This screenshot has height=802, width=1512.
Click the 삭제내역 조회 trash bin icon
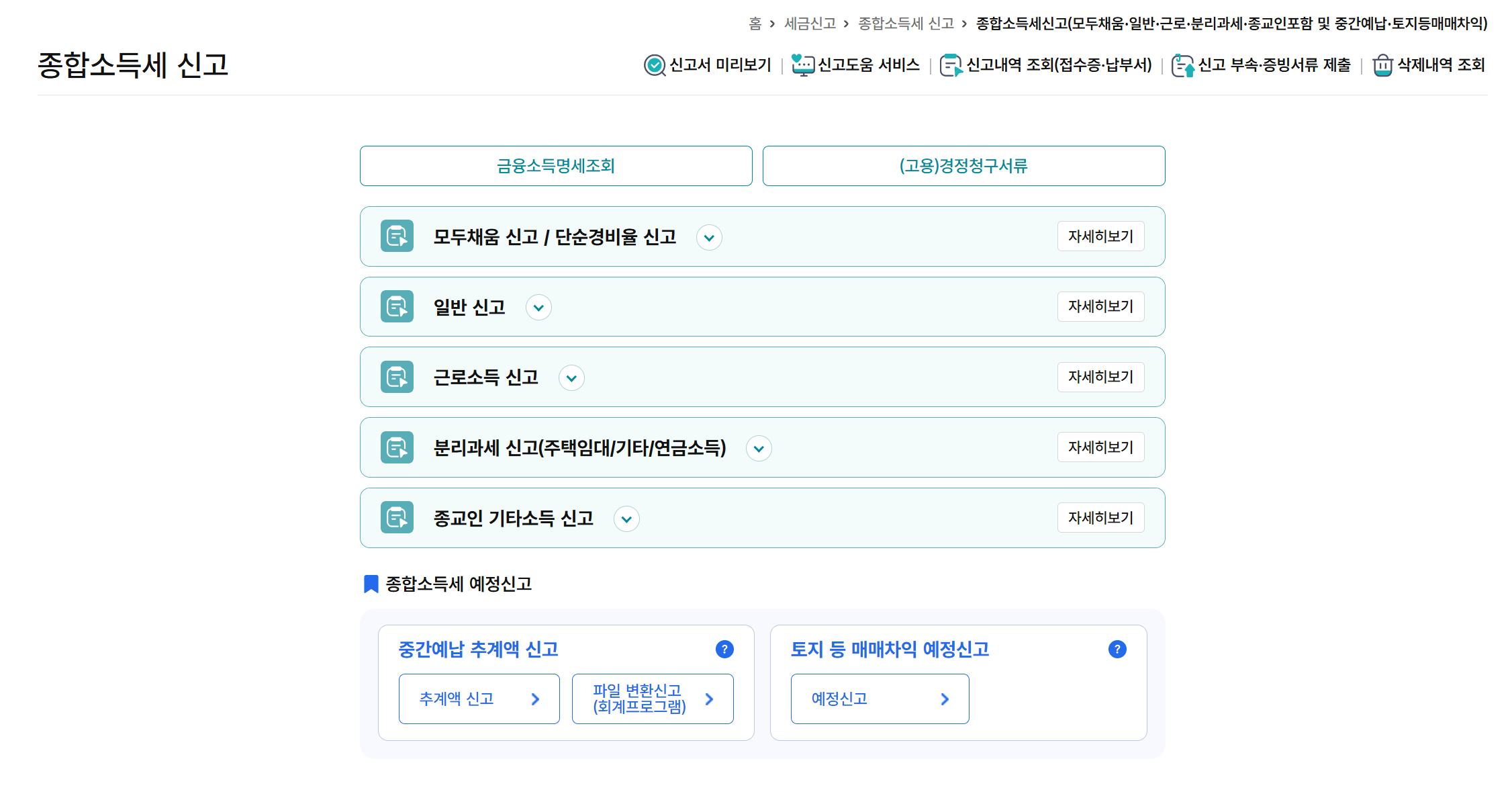[x=1382, y=65]
